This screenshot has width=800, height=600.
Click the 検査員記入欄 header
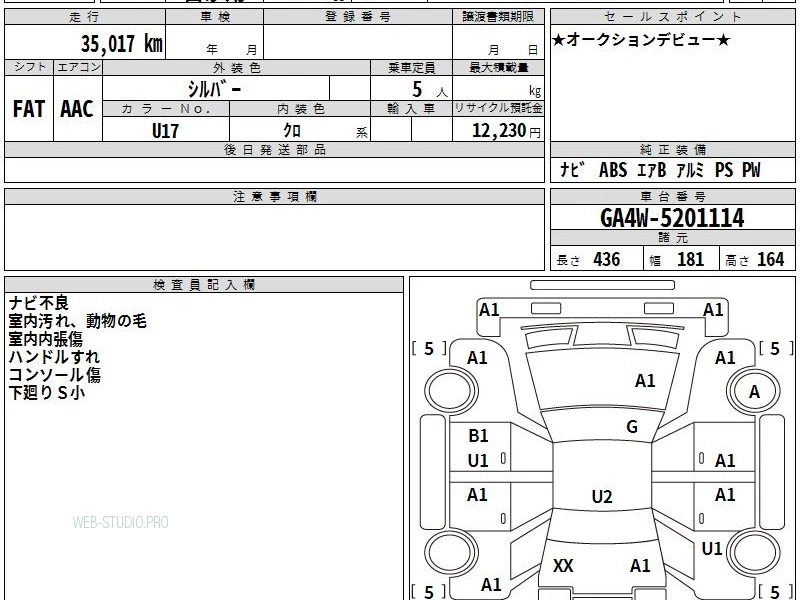click(204, 285)
